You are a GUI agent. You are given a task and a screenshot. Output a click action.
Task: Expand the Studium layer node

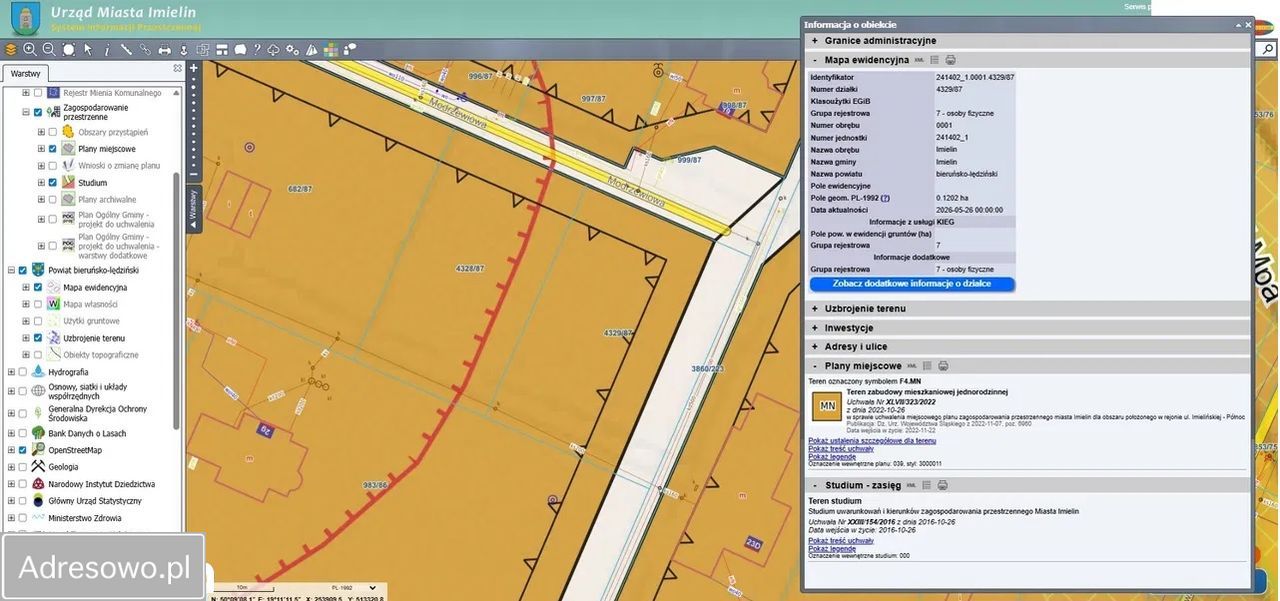coord(41,183)
